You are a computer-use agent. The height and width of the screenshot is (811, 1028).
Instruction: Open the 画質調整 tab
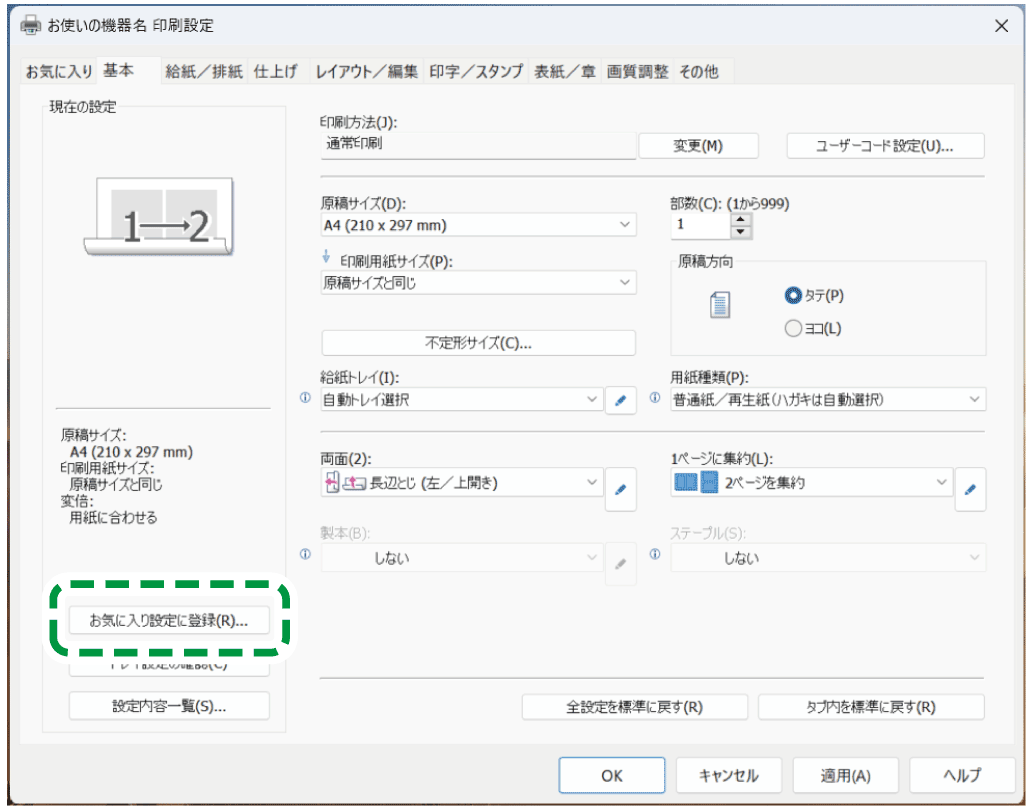pos(637,71)
